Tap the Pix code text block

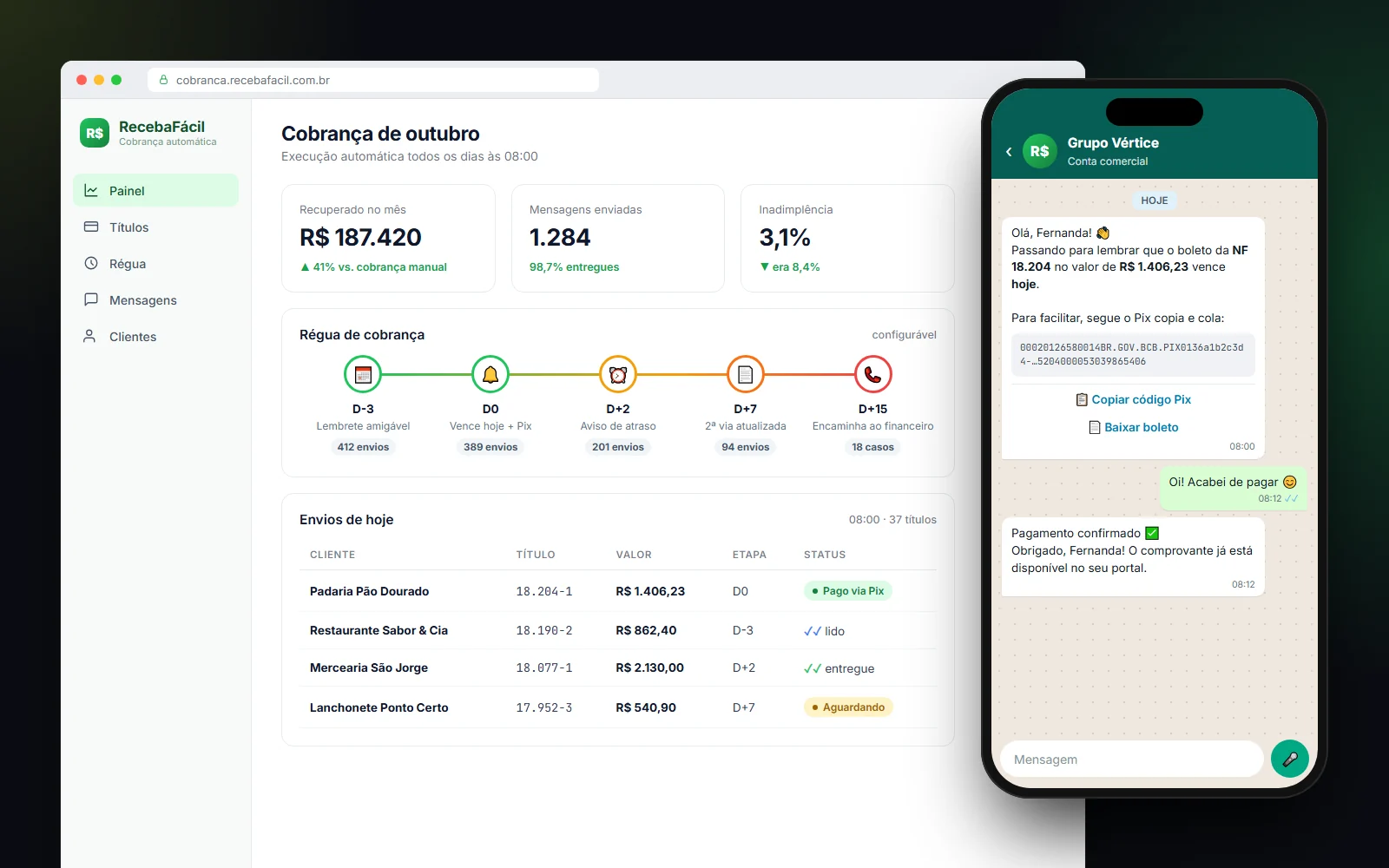(x=1133, y=354)
